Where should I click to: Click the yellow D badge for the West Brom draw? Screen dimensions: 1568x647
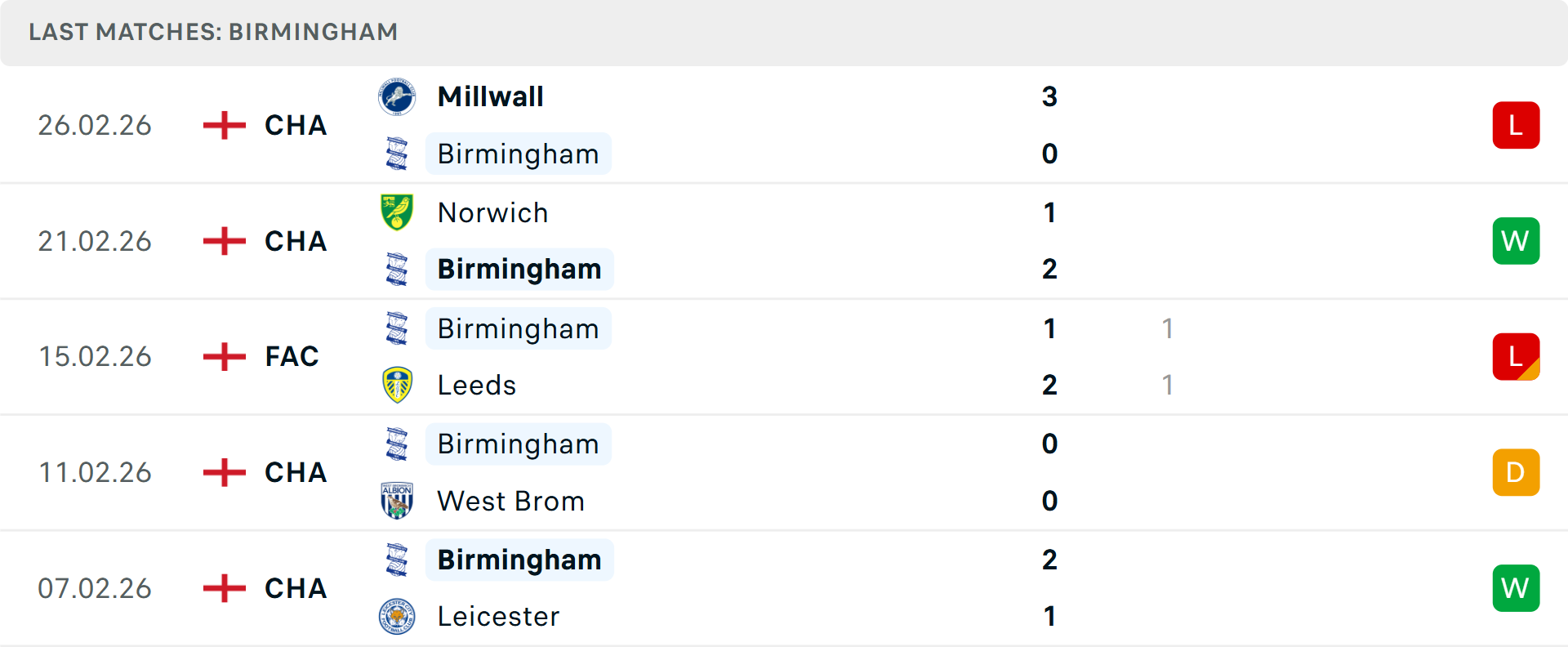coord(1516,471)
